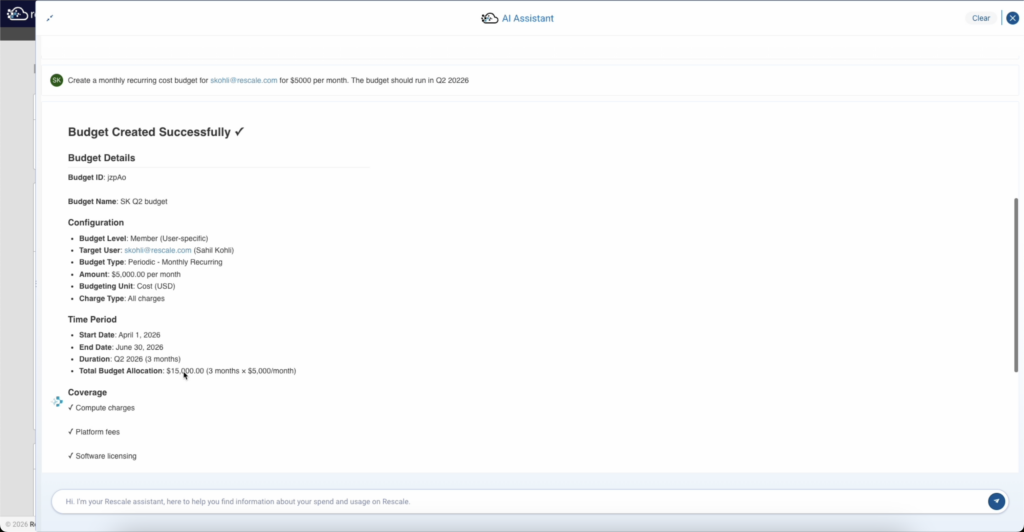Image resolution: width=1024 pixels, height=532 pixels.
Task: Click the Rescale logo in the header
Action: [17, 18]
